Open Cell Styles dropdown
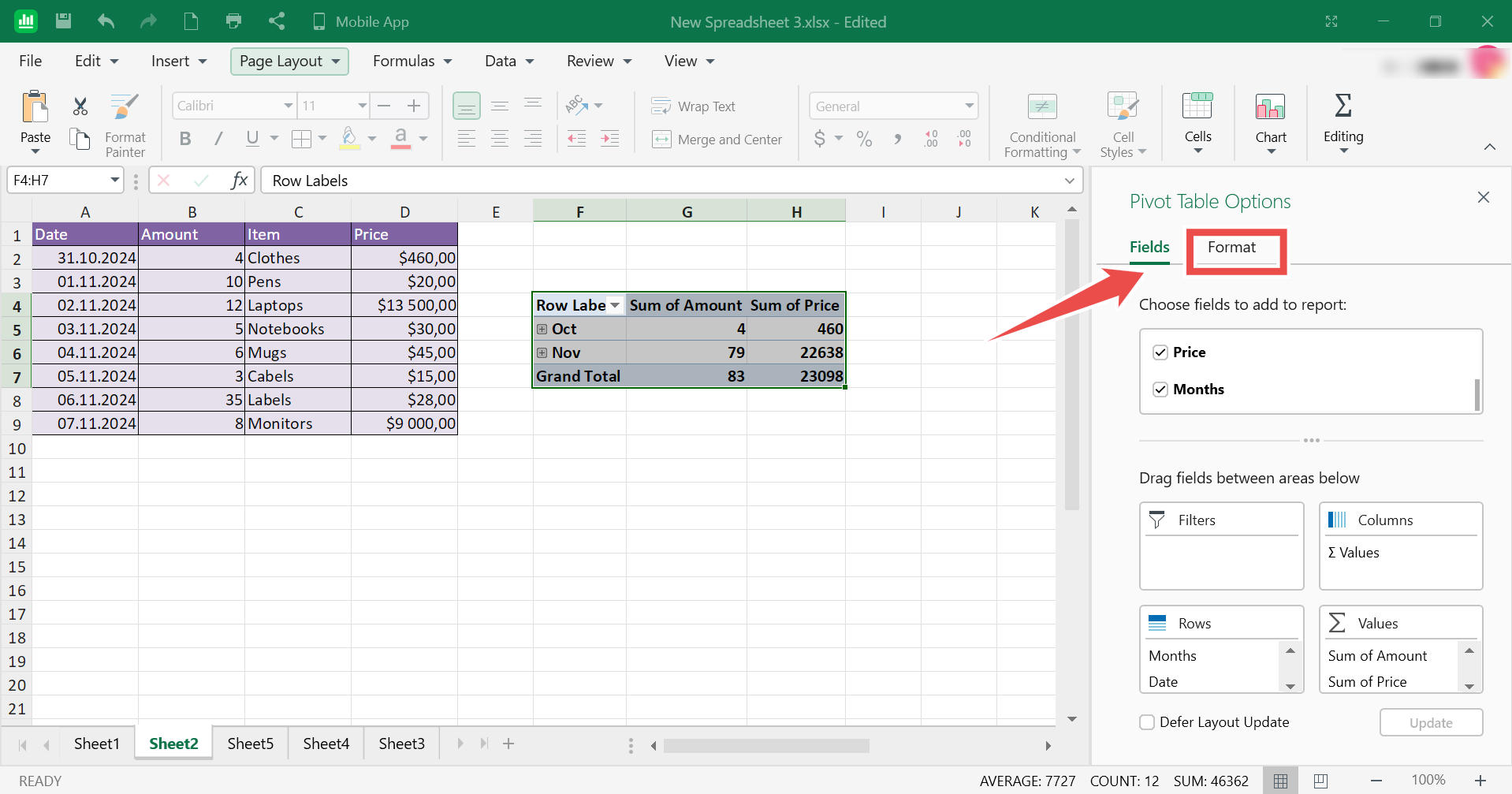This screenshot has height=794, width=1512. (x=1123, y=125)
